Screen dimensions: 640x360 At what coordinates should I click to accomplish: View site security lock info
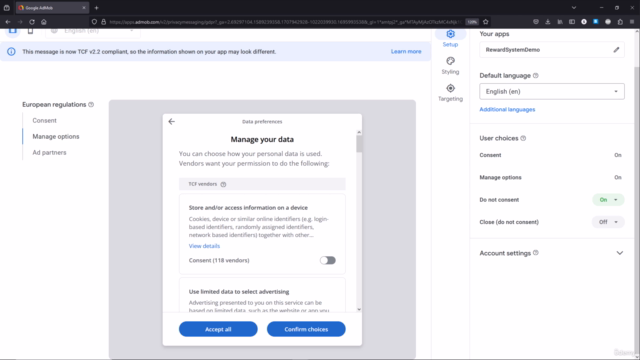(103, 22)
